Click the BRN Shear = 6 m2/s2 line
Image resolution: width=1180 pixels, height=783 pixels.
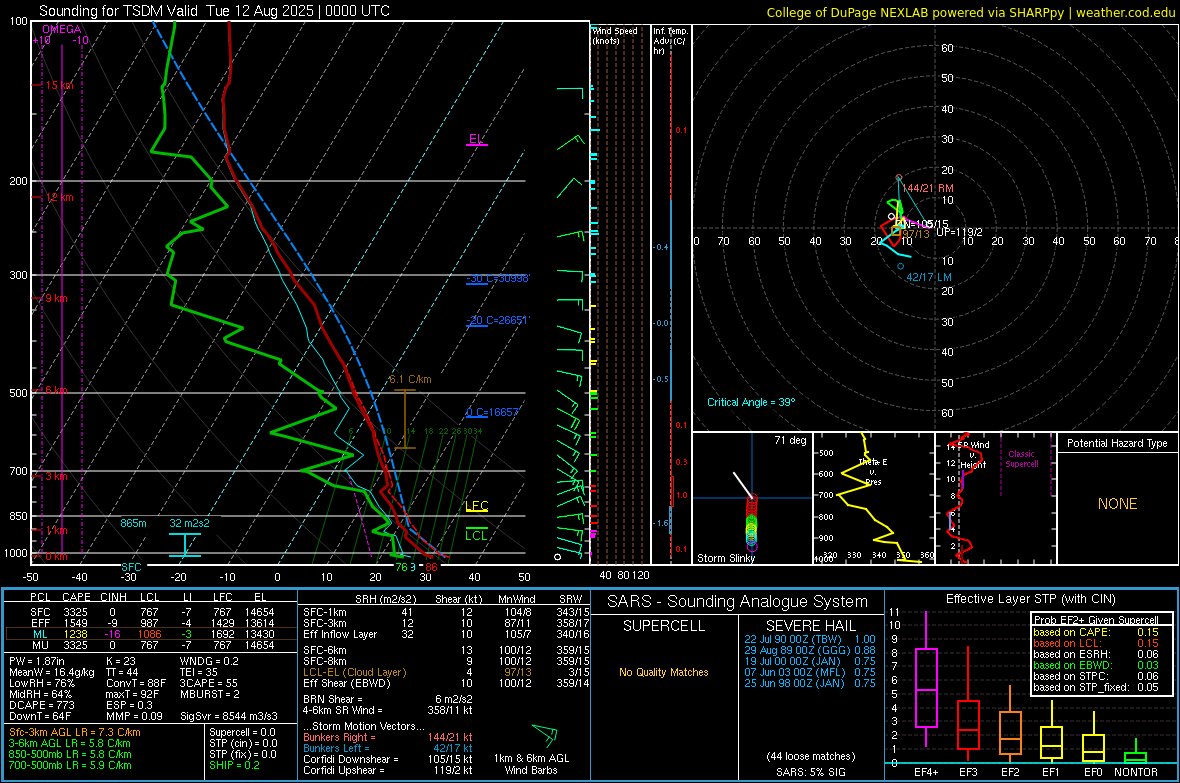point(388,699)
